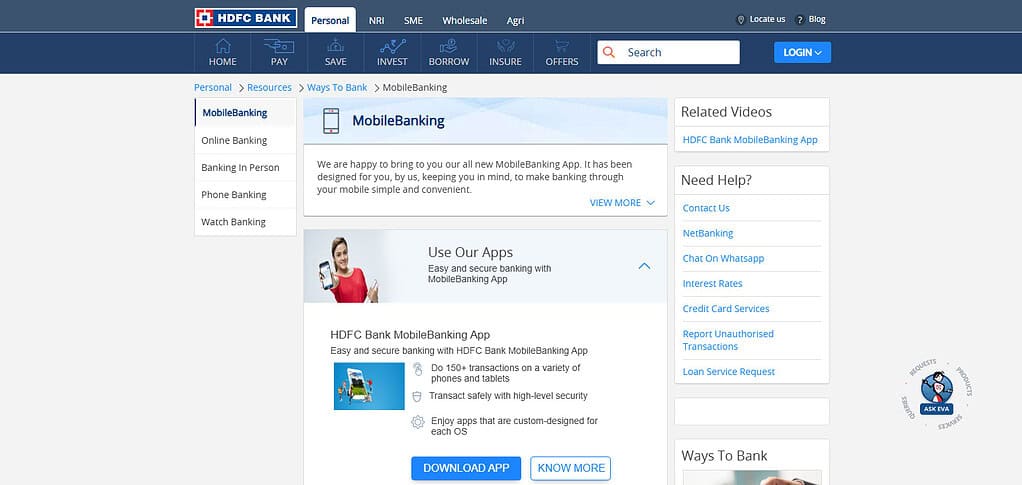Click the Blog question mark icon

pyautogui.click(x=800, y=20)
